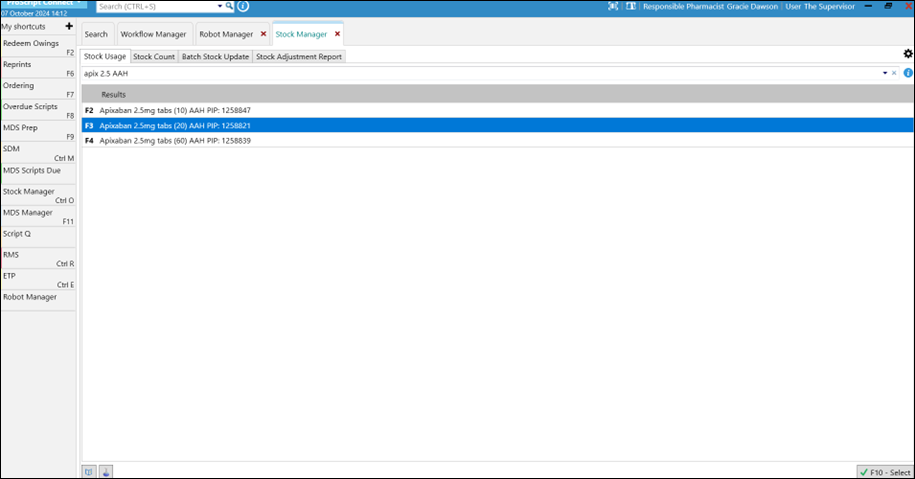This screenshot has height=479, width=915.
Task: Open the Ordering shortcut
Action: (38, 89)
